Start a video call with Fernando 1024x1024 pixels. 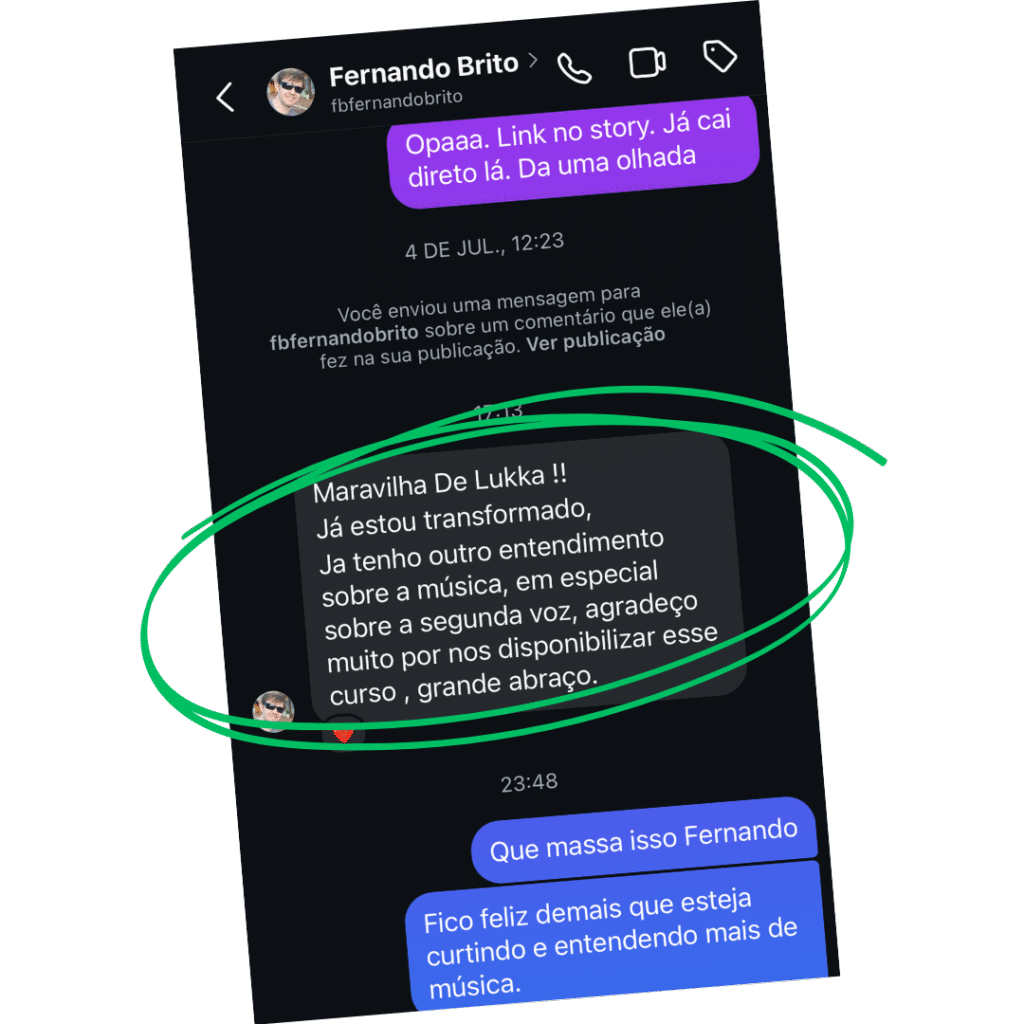click(647, 63)
